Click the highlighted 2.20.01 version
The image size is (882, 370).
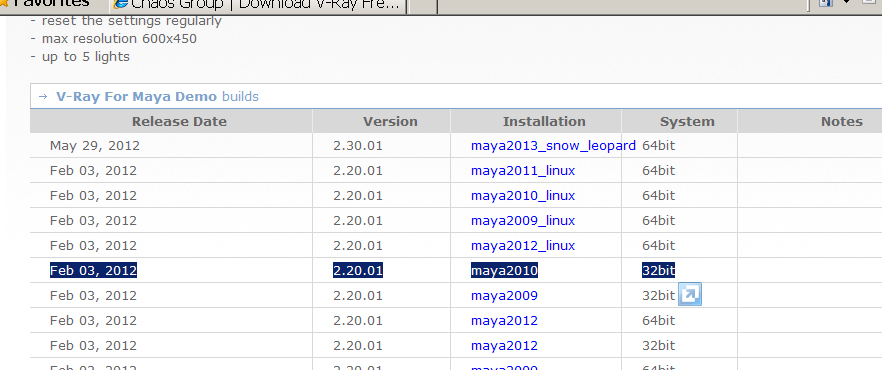tap(358, 270)
